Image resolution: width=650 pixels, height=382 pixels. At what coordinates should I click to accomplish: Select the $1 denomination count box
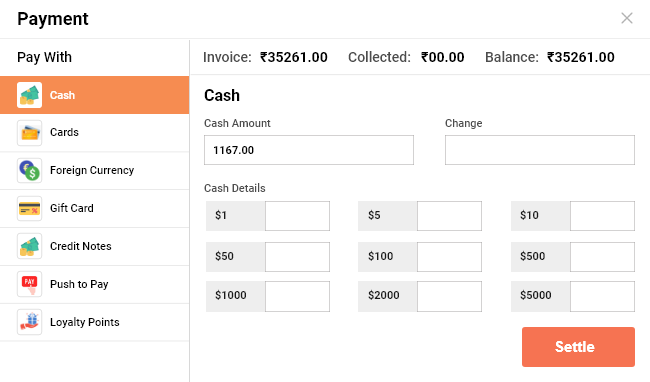297,216
